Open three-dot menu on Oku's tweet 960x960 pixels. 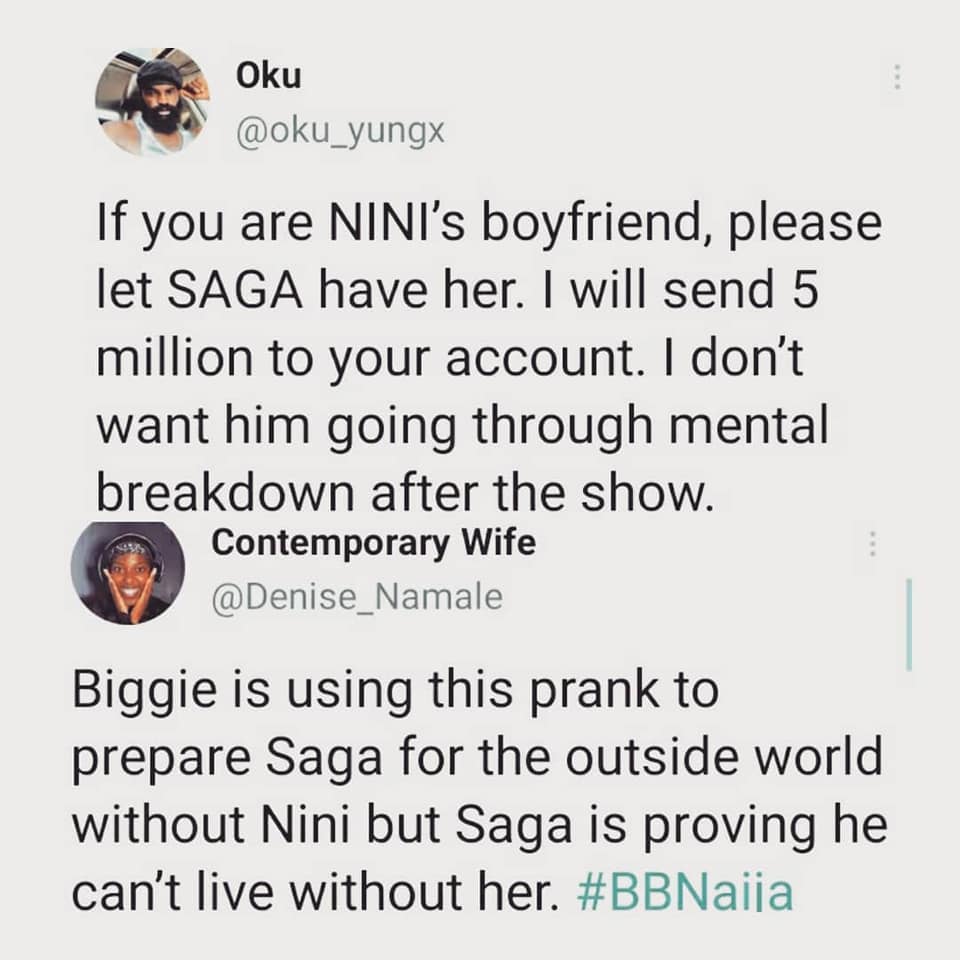point(897,77)
